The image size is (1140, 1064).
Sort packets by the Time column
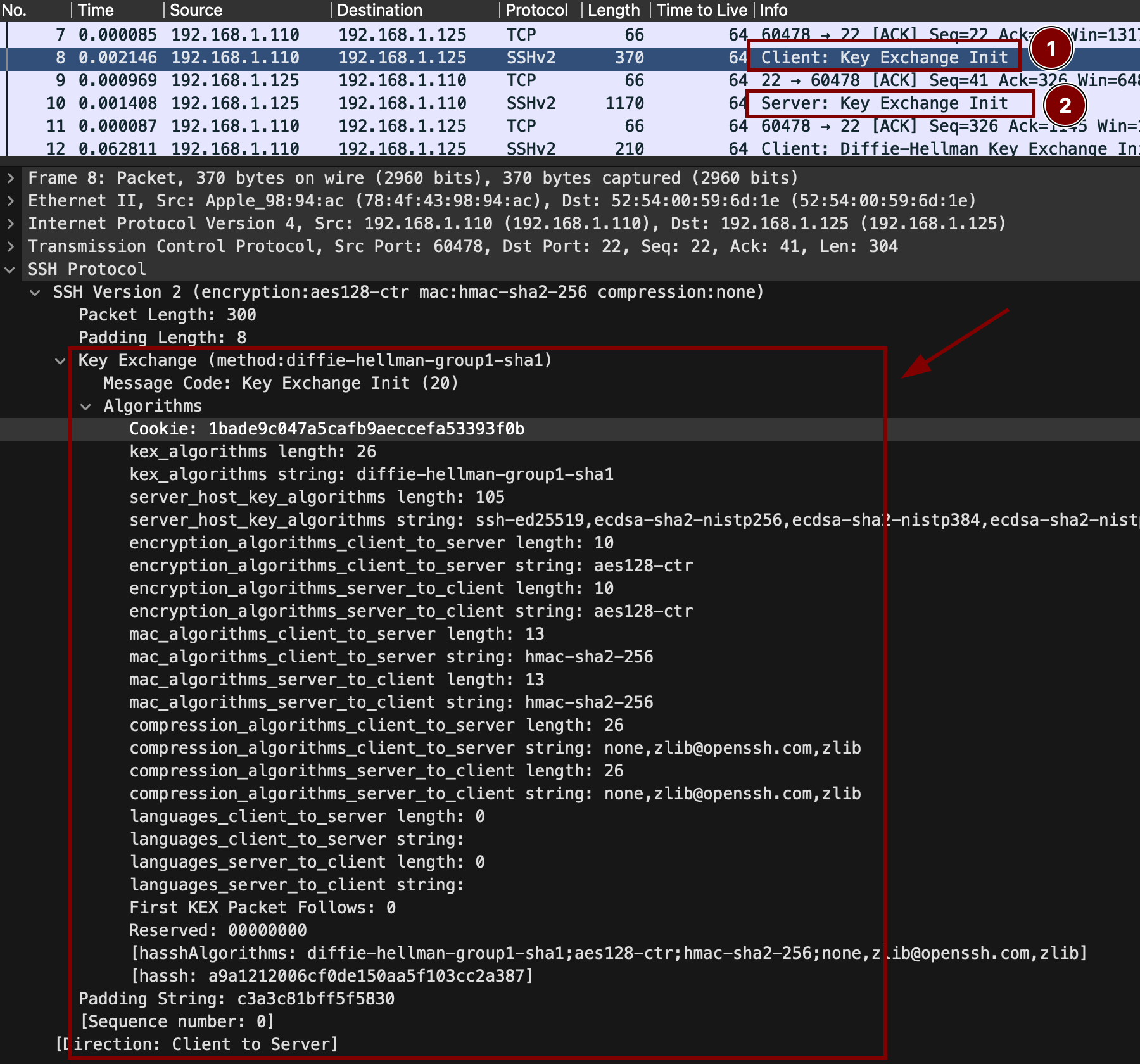coord(96,10)
